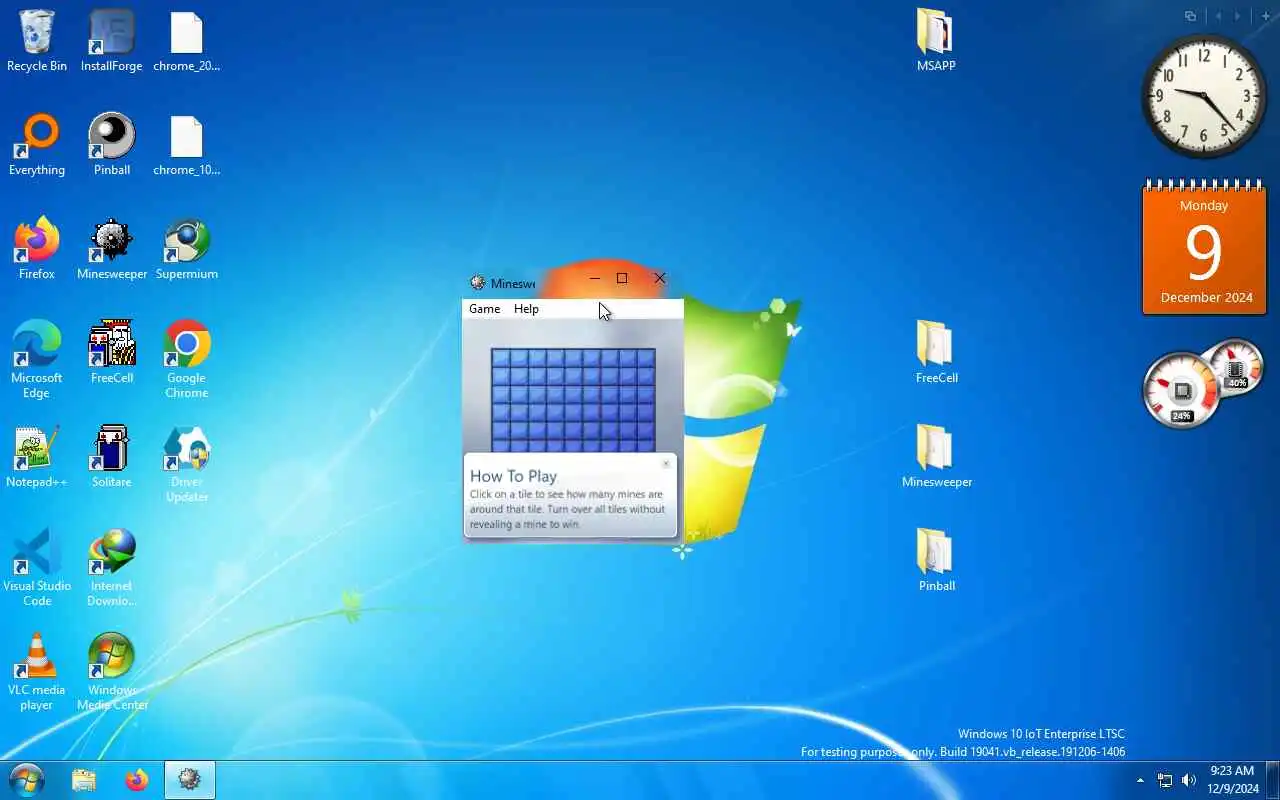The image size is (1280, 800).
Task: Select the Windows Media Center shortcut
Action: pos(112,671)
